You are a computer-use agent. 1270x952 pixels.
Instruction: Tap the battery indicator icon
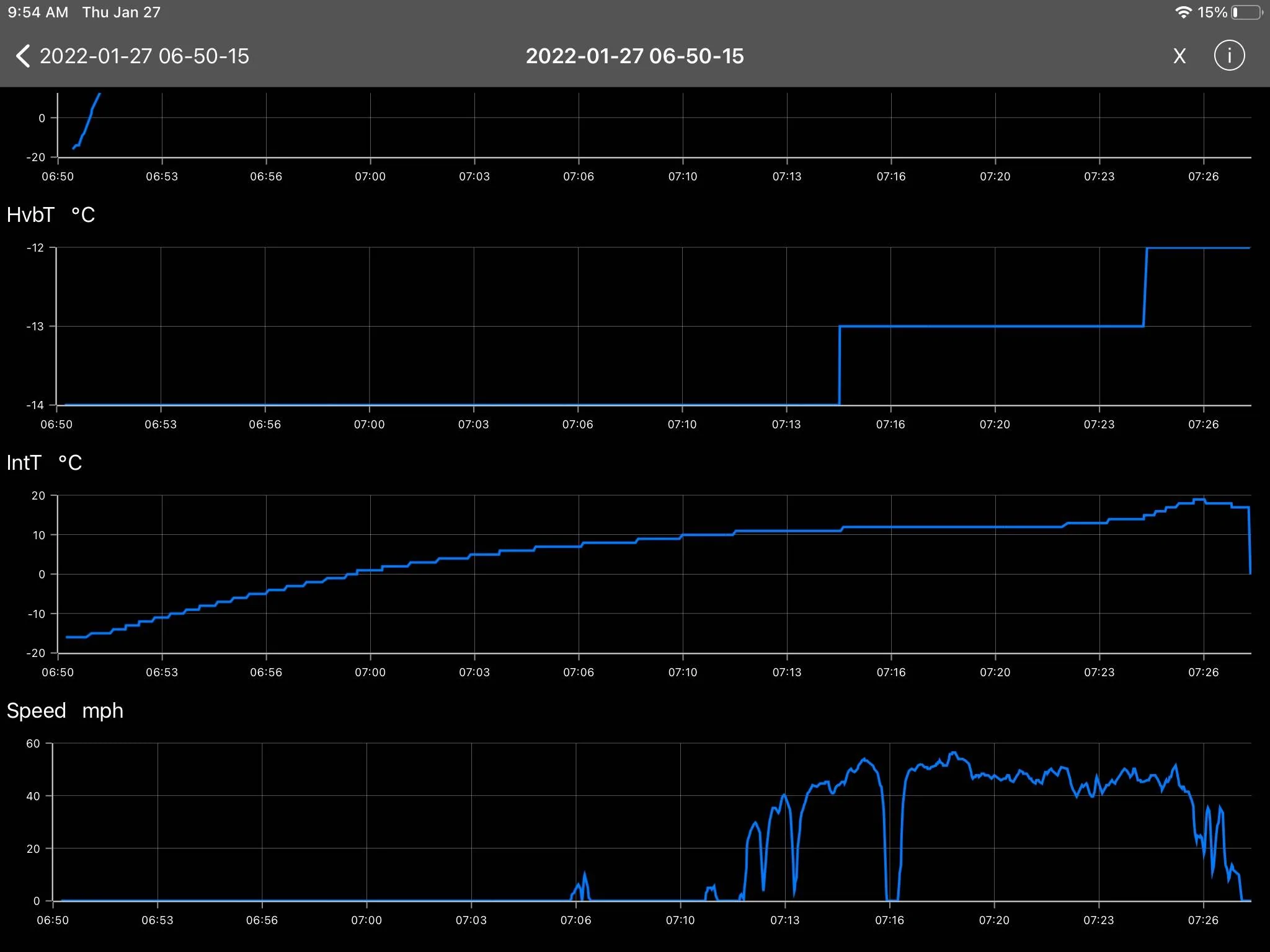[1246, 12]
